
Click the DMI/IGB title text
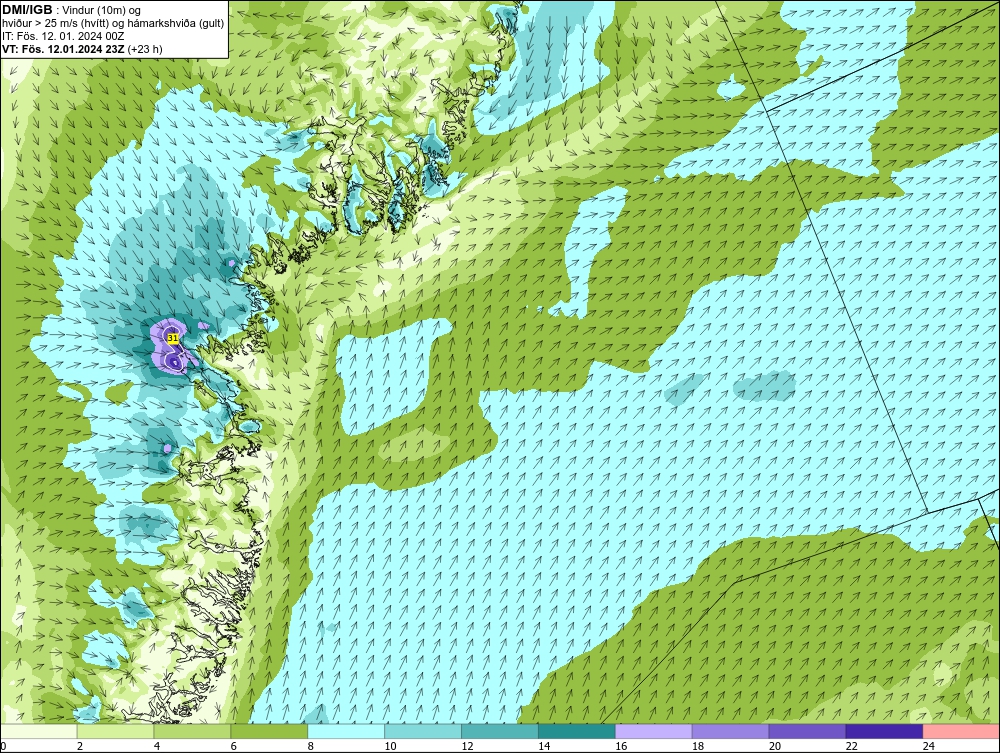tap(27, 10)
